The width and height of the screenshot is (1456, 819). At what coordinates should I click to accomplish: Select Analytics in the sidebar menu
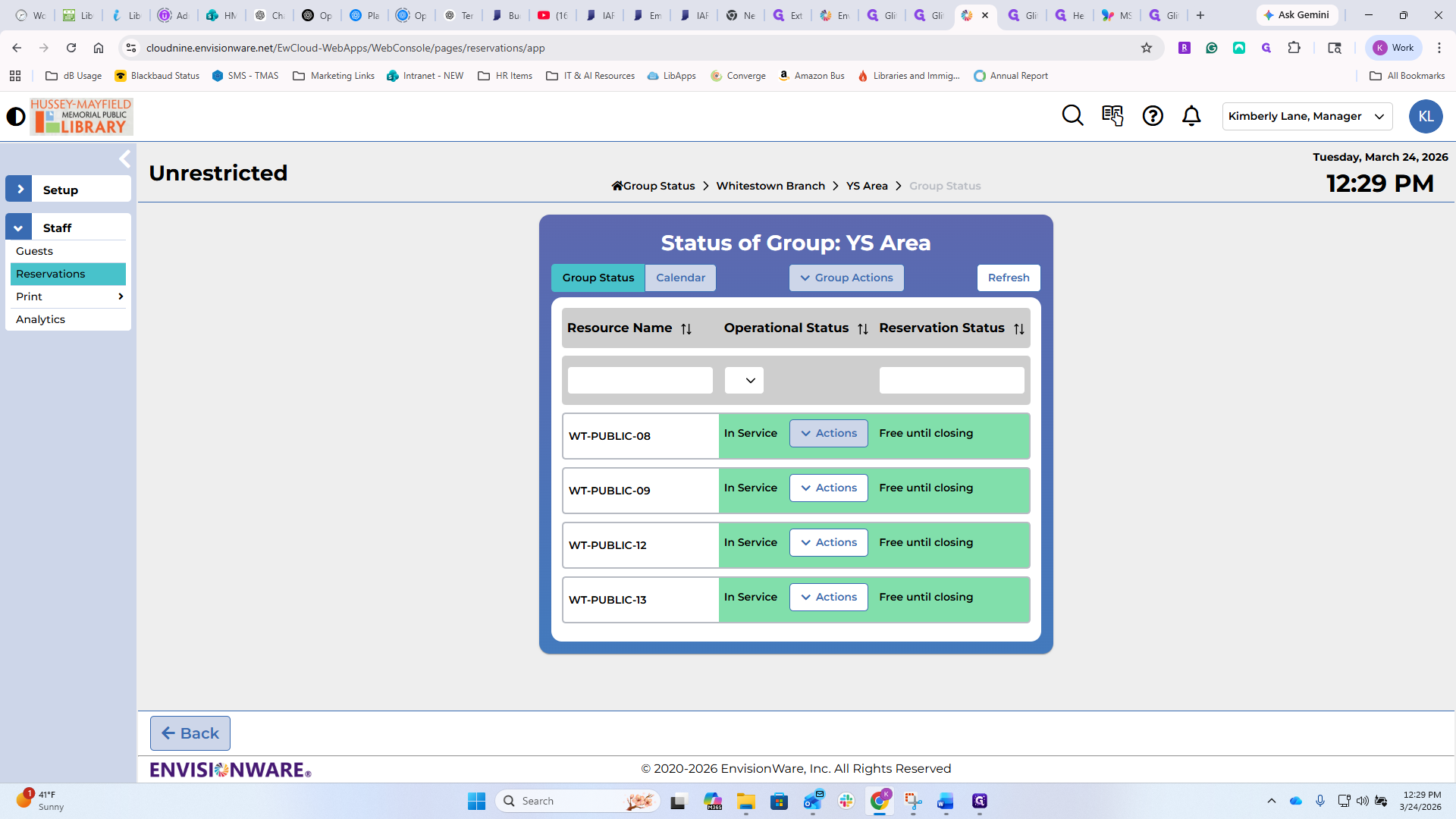pos(41,319)
